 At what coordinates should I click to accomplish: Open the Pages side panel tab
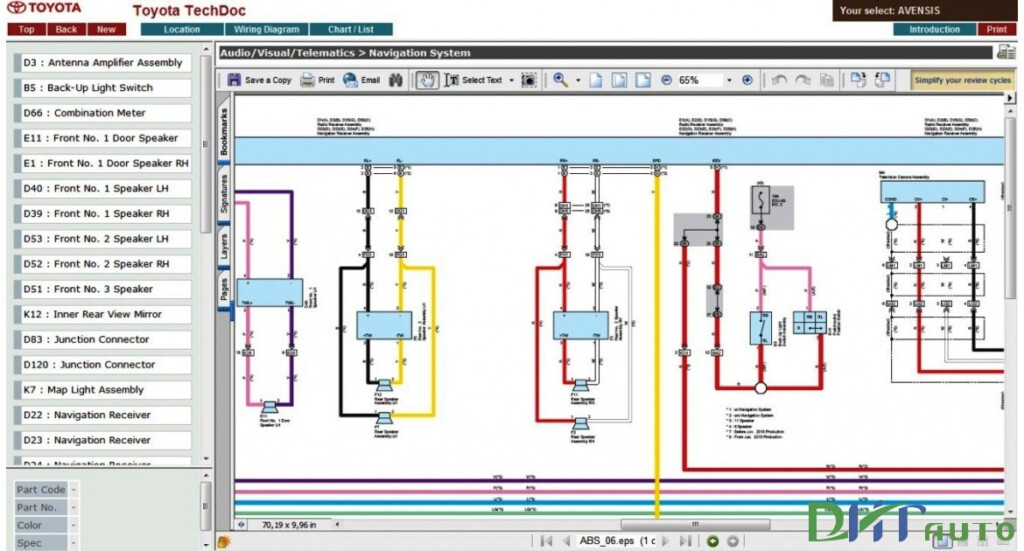point(224,289)
